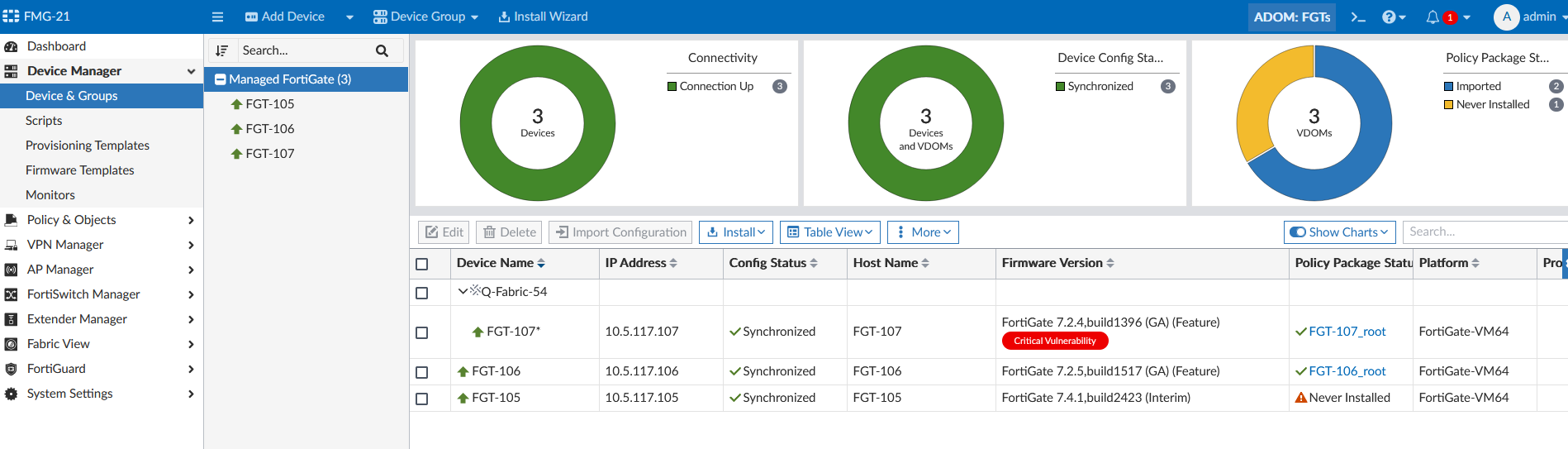The height and width of the screenshot is (449, 1568).
Task: Click the Import Configuration button
Action: (621, 232)
